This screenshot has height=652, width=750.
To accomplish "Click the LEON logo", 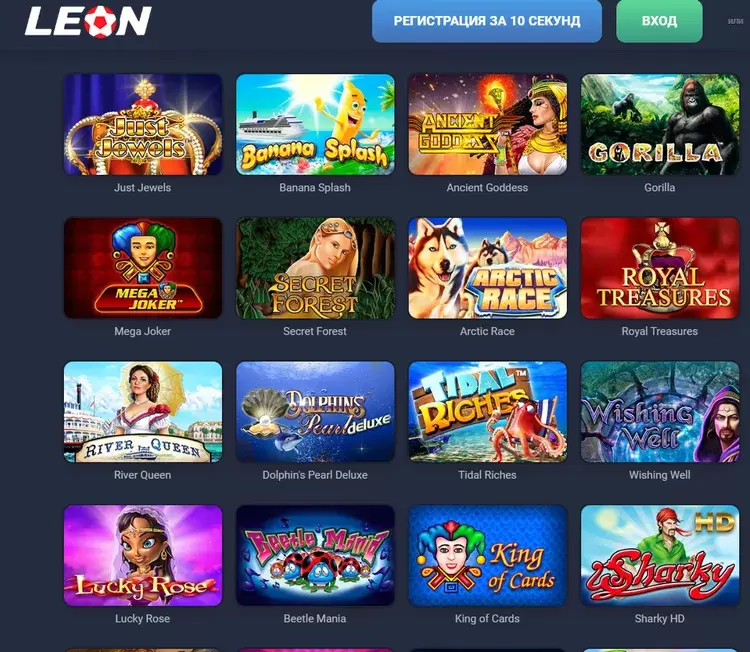I will tap(88, 21).
